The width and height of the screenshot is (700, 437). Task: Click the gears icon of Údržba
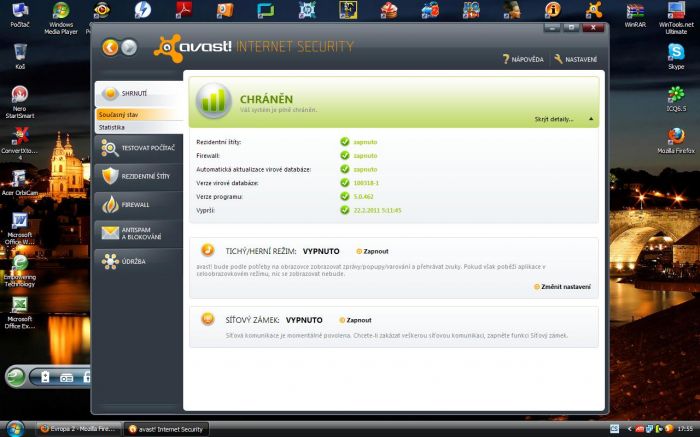pos(110,262)
